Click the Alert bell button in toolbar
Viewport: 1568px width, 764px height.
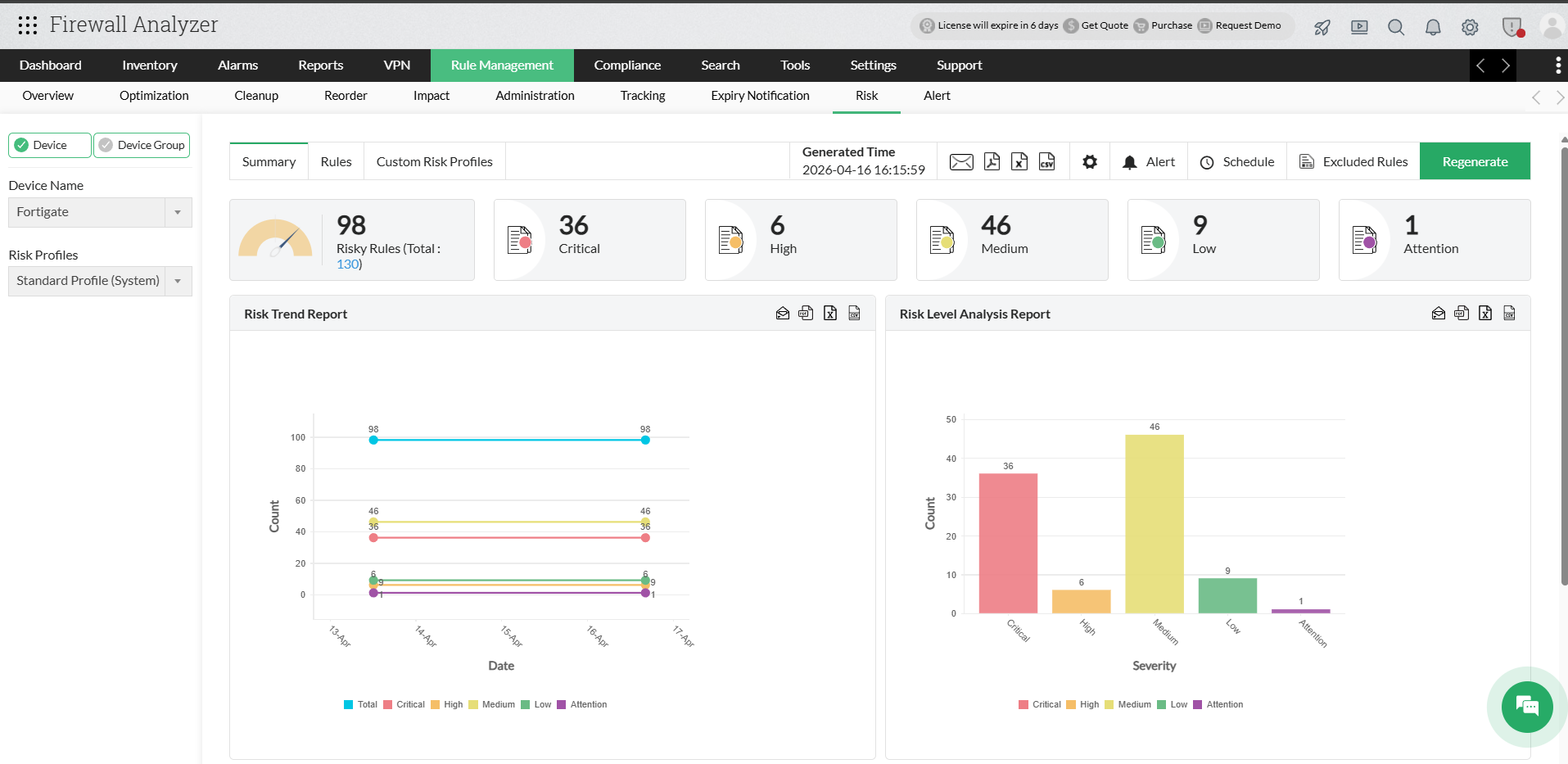[1149, 161]
